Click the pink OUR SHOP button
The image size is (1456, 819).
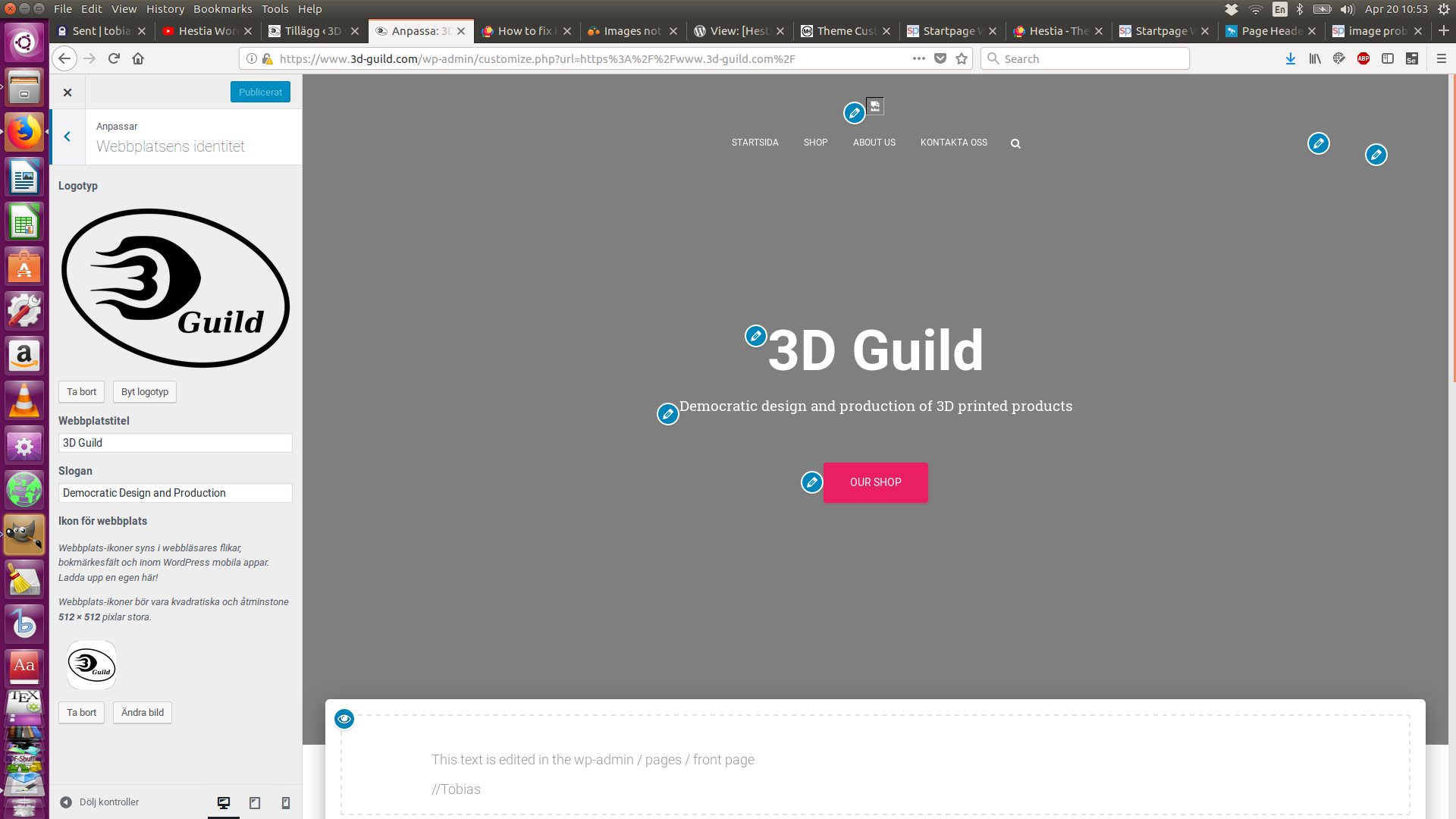point(876,482)
